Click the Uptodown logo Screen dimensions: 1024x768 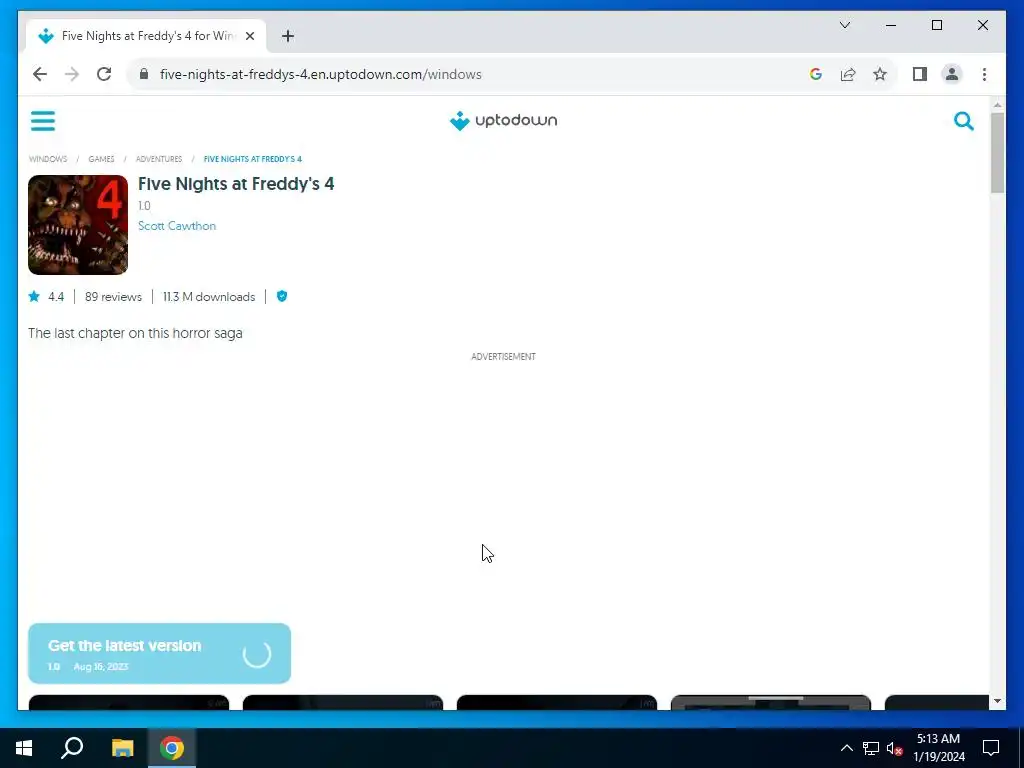click(504, 121)
